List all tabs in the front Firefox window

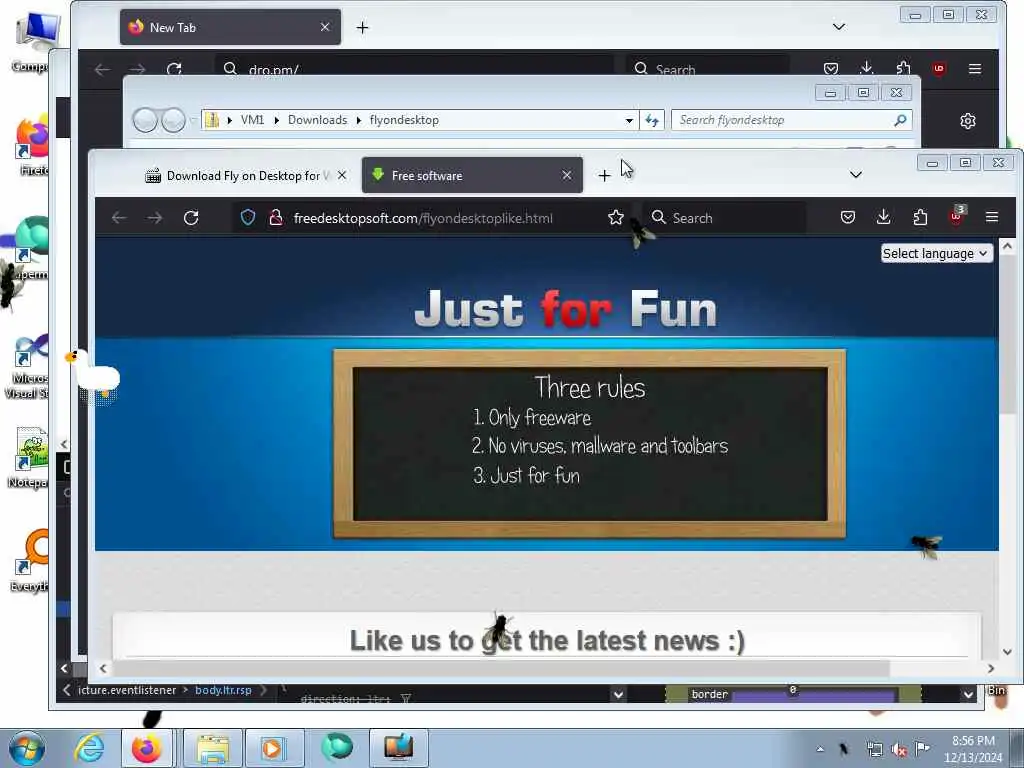coord(856,174)
